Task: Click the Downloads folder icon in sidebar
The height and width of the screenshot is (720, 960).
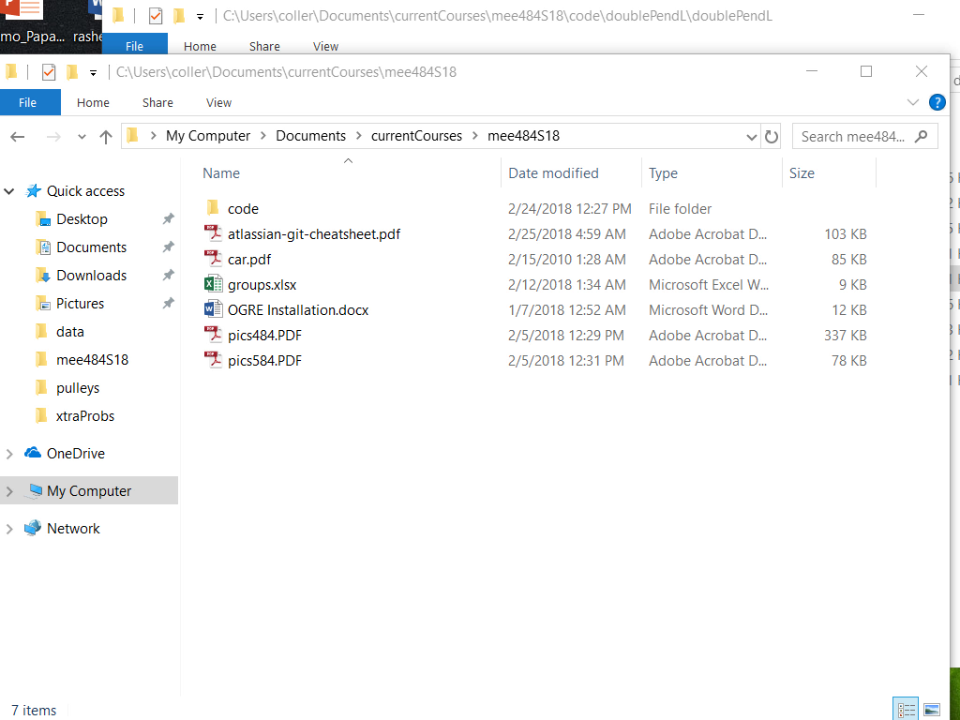Action: [x=42, y=276]
